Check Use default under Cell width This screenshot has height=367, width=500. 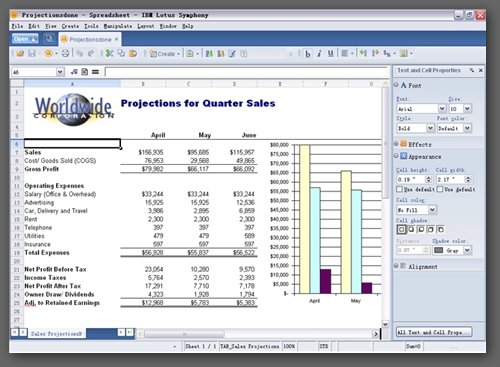440,189
